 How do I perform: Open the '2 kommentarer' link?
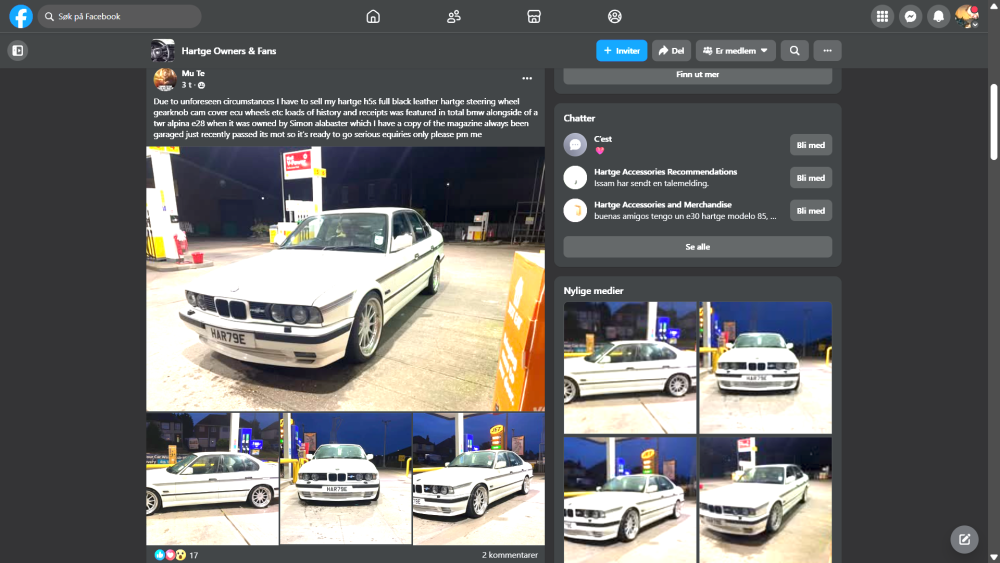tap(510, 554)
